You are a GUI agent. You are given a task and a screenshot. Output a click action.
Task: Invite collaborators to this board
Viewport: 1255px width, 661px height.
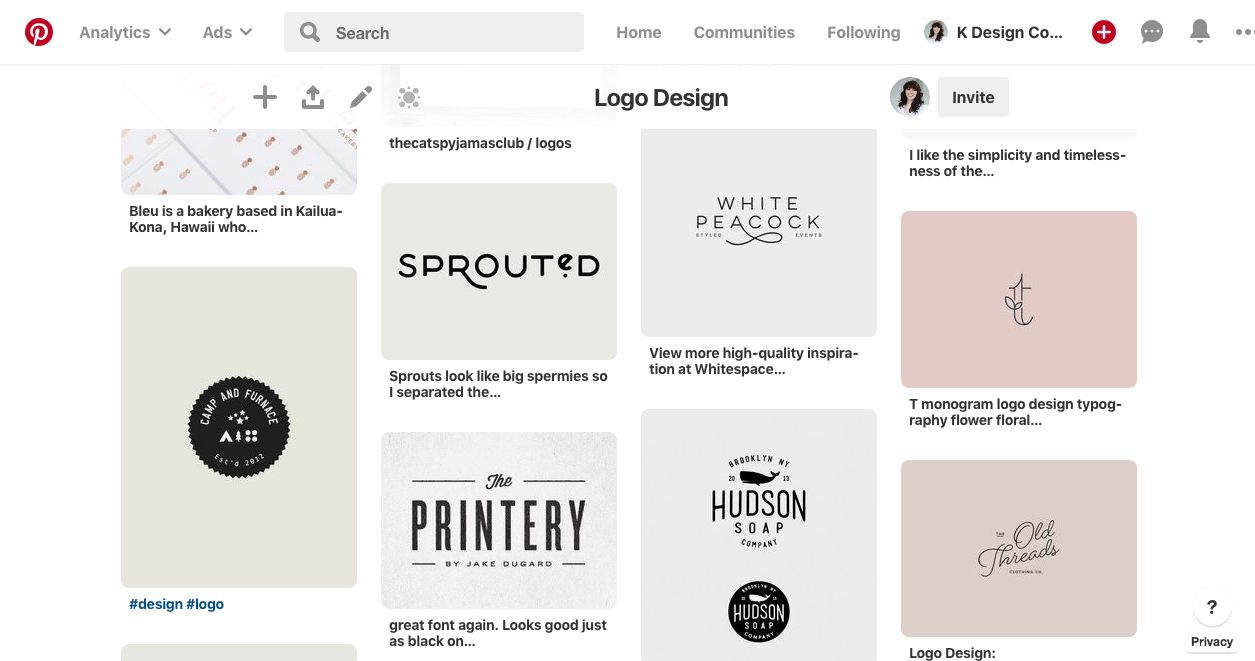(x=972, y=96)
